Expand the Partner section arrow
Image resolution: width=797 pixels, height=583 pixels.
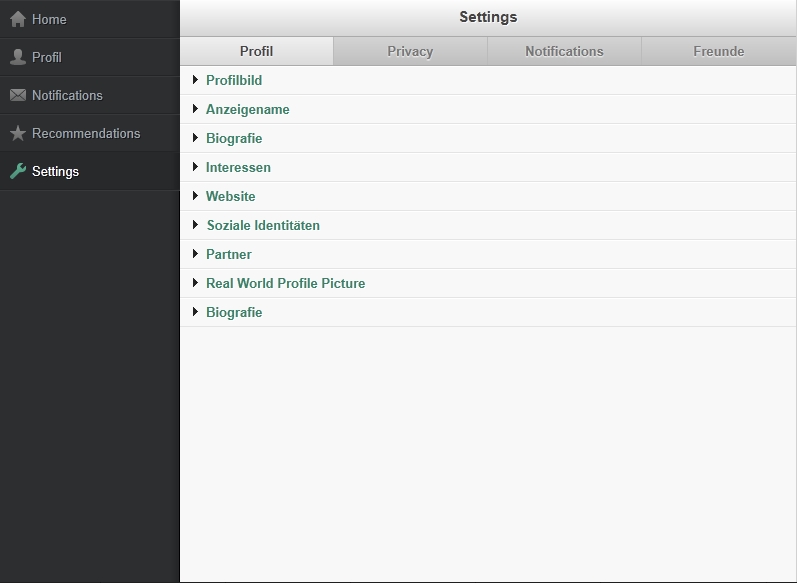[196, 254]
